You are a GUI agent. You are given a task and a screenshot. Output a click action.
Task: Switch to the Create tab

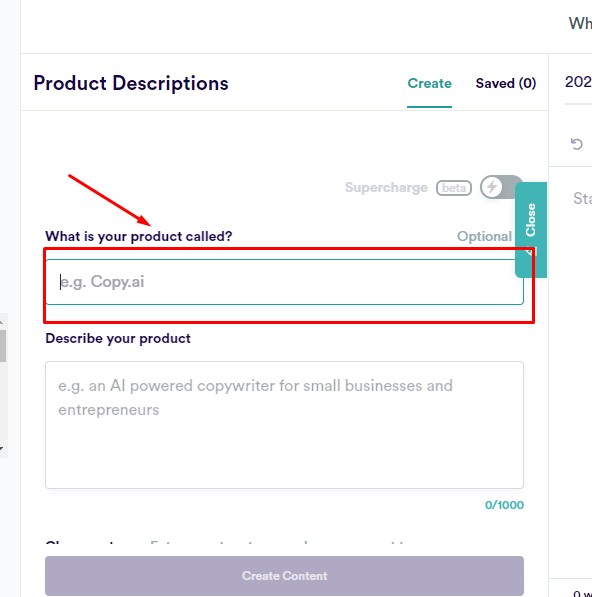(429, 83)
